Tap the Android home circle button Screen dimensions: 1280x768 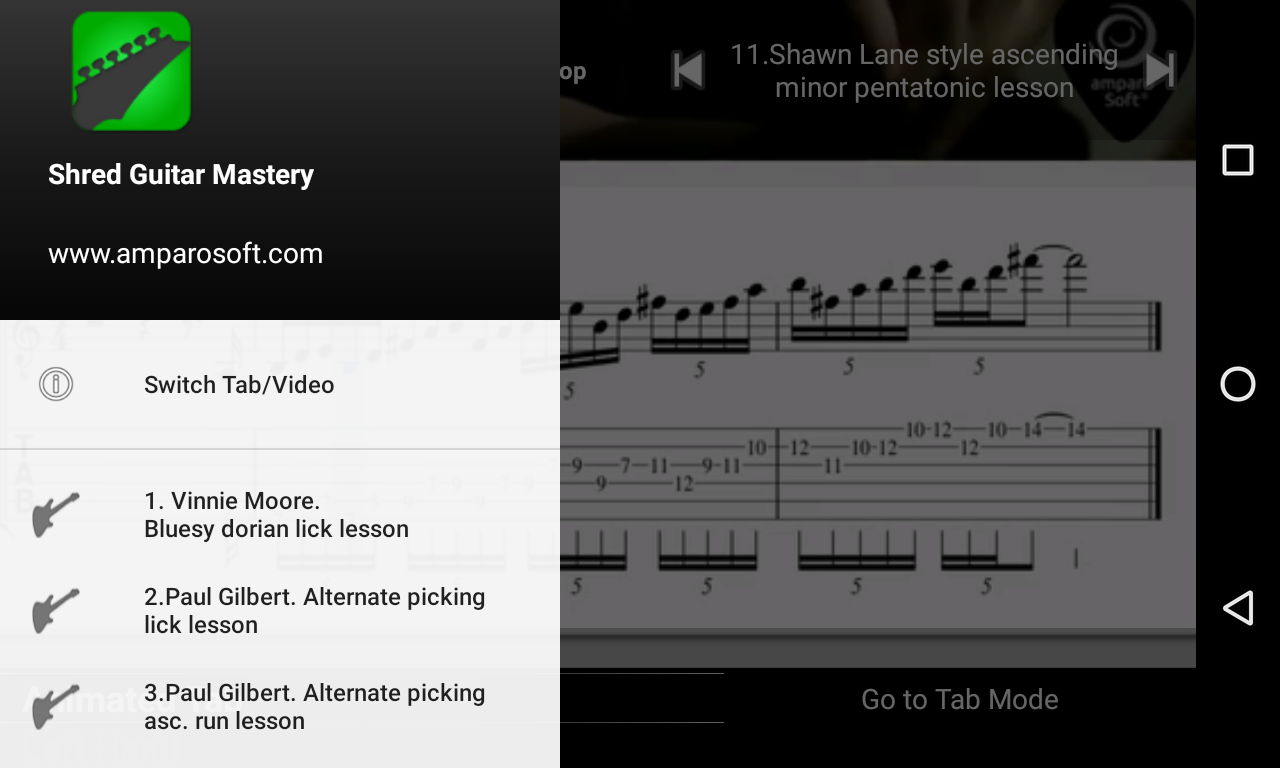point(1238,384)
